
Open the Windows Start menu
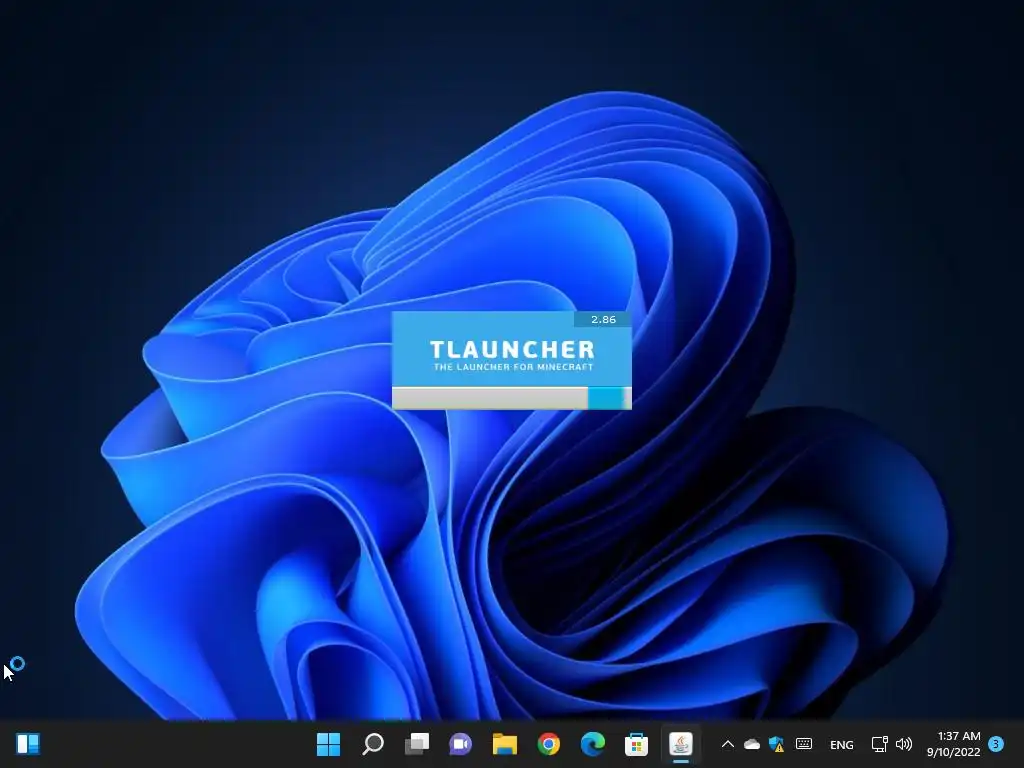(328, 744)
